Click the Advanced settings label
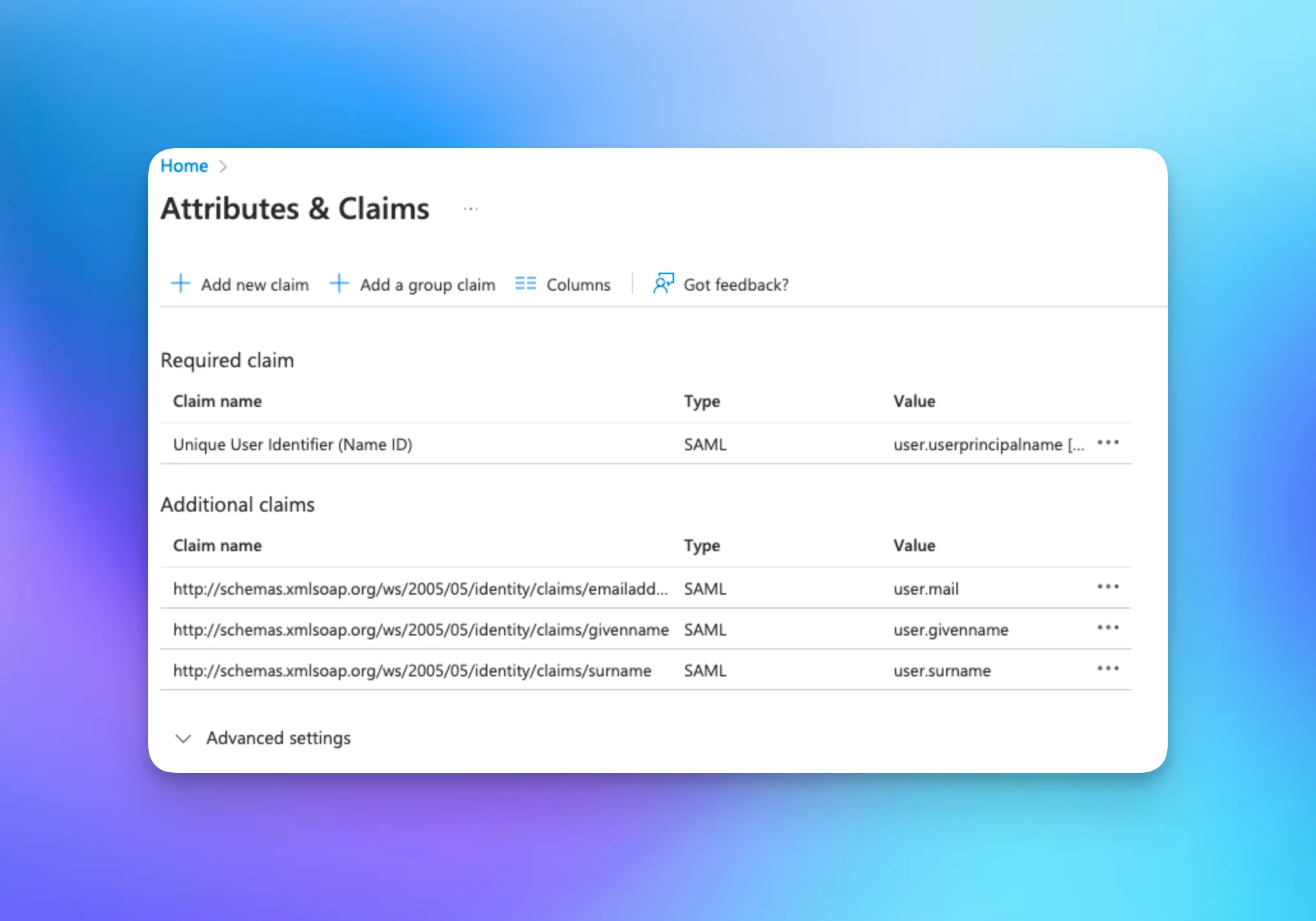 click(279, 738)
